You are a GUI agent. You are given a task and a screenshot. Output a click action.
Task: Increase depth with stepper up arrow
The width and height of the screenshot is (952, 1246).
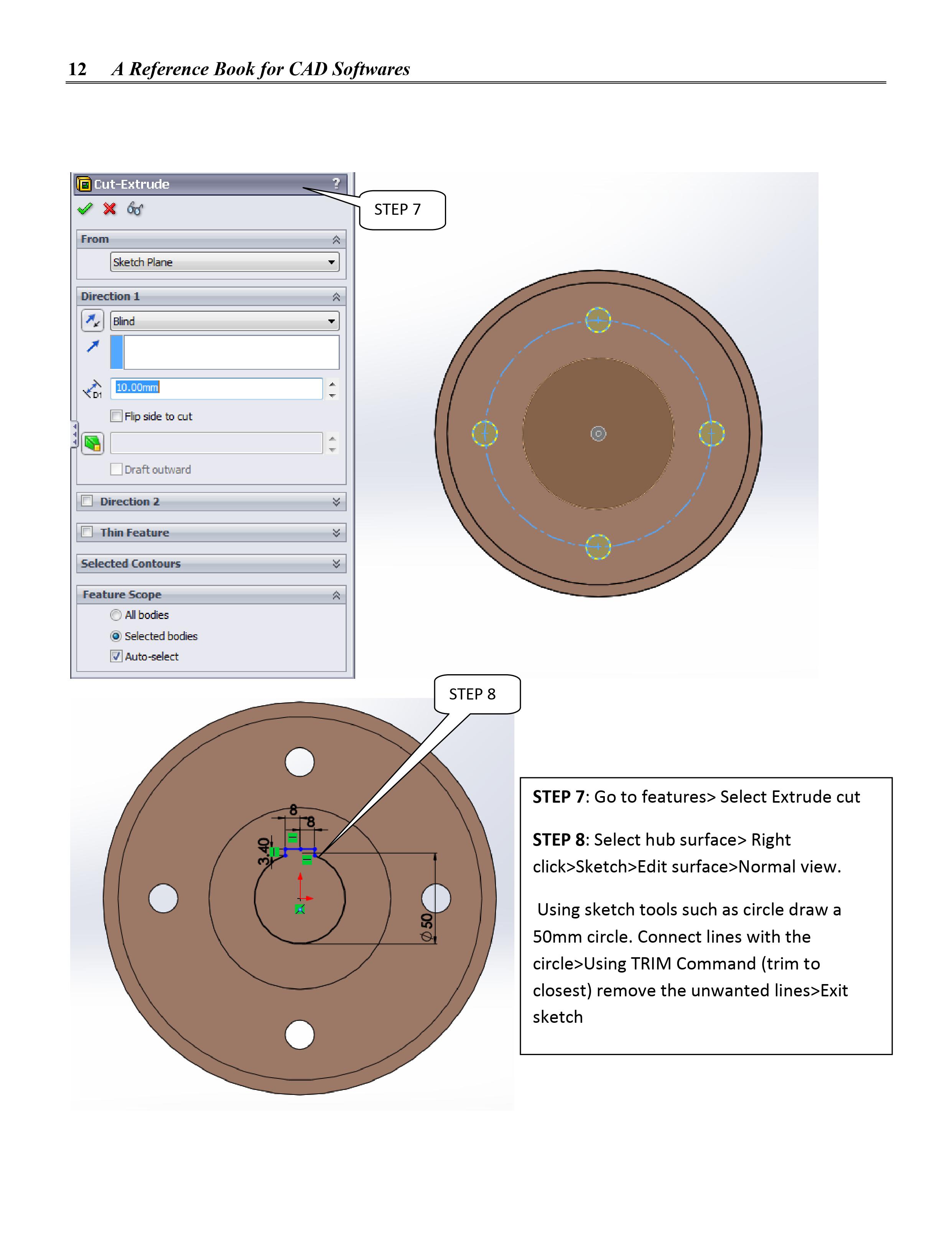pyautogui.click(x=333, y=384)
